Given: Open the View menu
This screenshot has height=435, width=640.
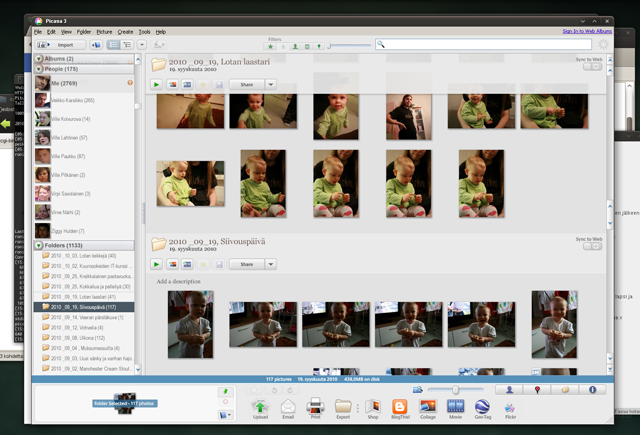Looking at the screenshot, I should click(x=66, y=31).
